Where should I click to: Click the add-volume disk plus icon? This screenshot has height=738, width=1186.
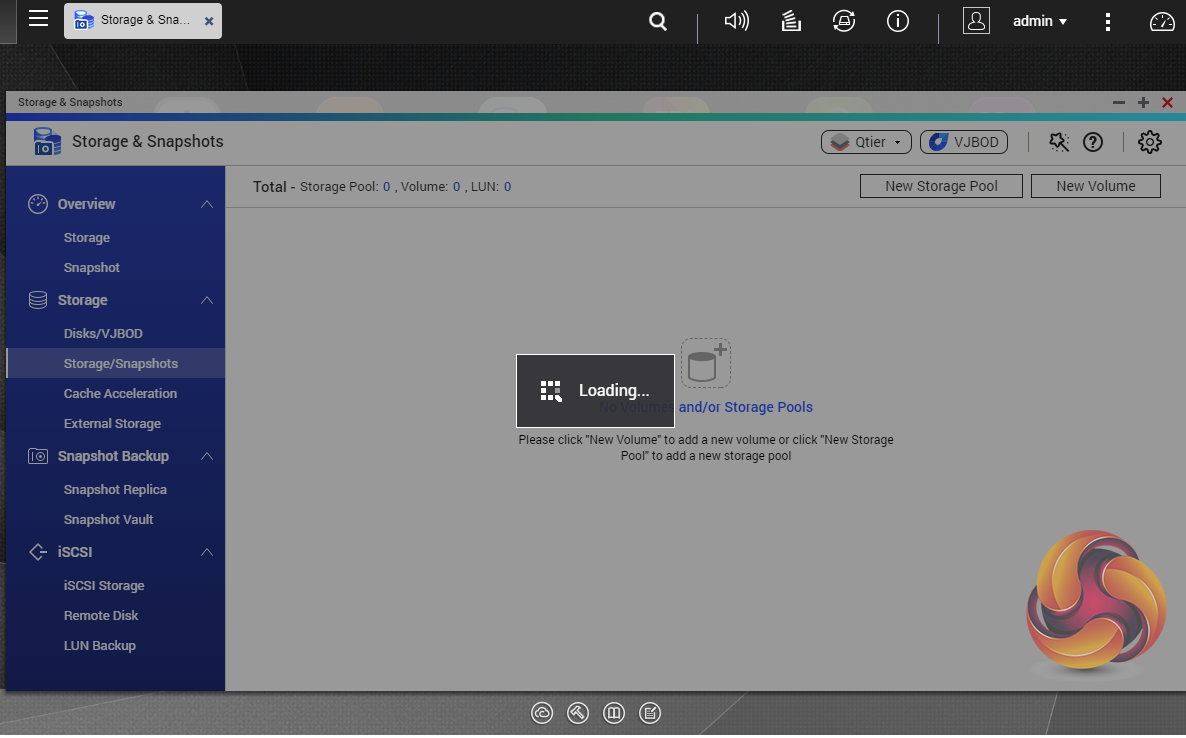pyautogui.click(x=706, y=363)
